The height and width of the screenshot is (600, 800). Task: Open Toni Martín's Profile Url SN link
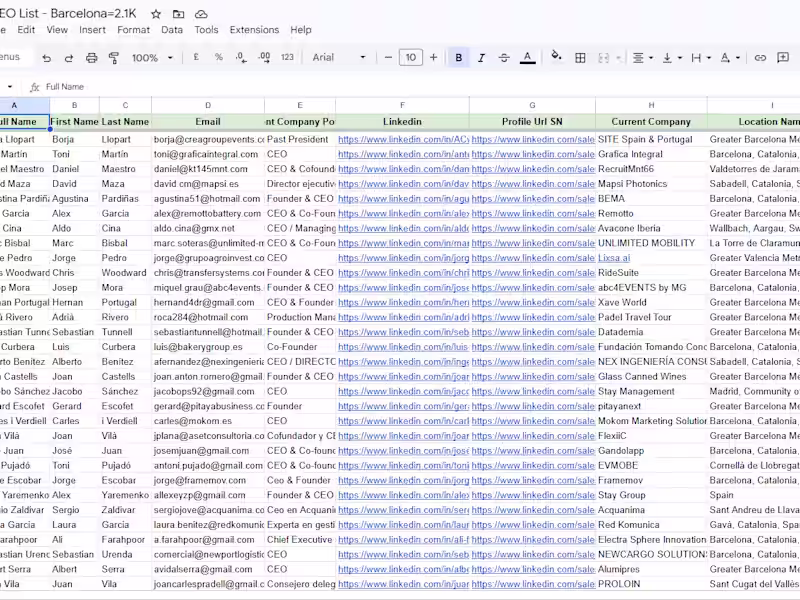coord(533,154)
